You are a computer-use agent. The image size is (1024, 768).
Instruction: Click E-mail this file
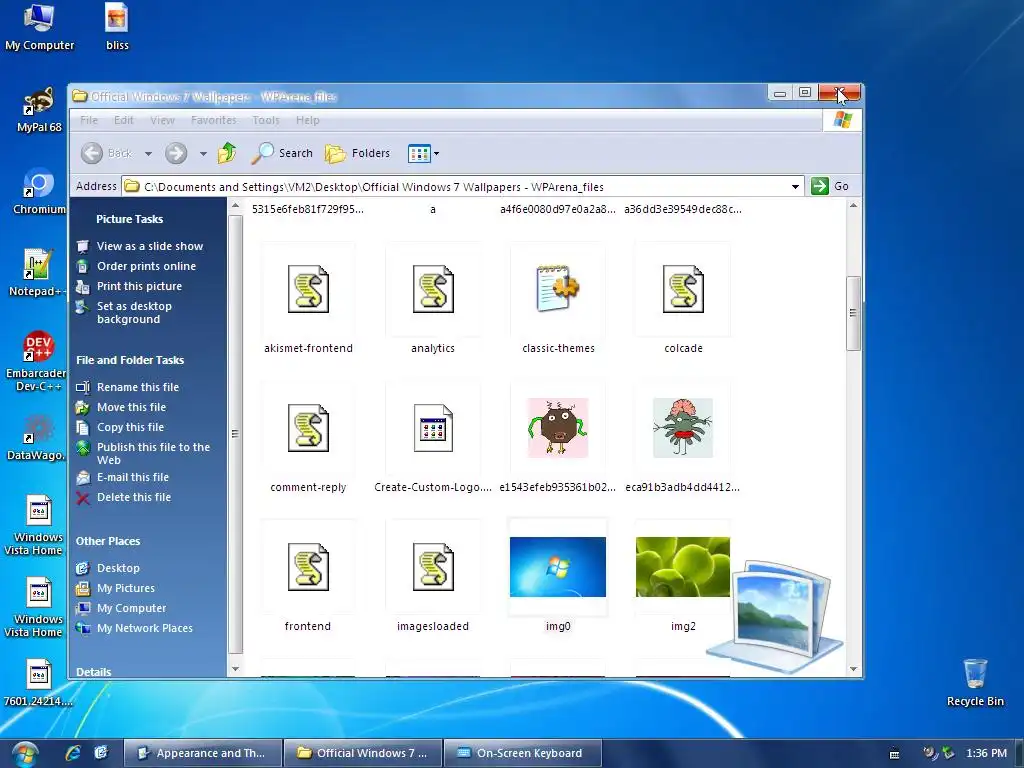tap(133, 477)
